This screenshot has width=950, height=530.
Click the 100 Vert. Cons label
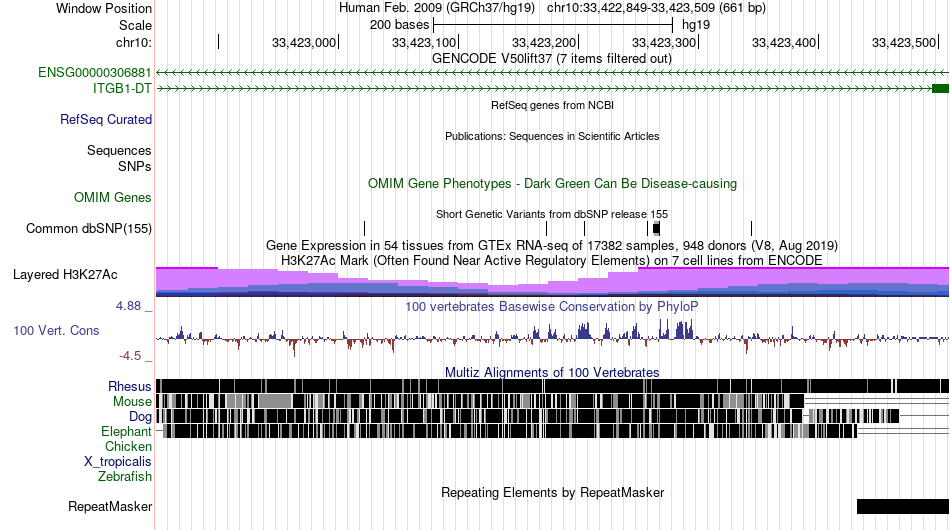pyautogui.click(x=56, y=331)
